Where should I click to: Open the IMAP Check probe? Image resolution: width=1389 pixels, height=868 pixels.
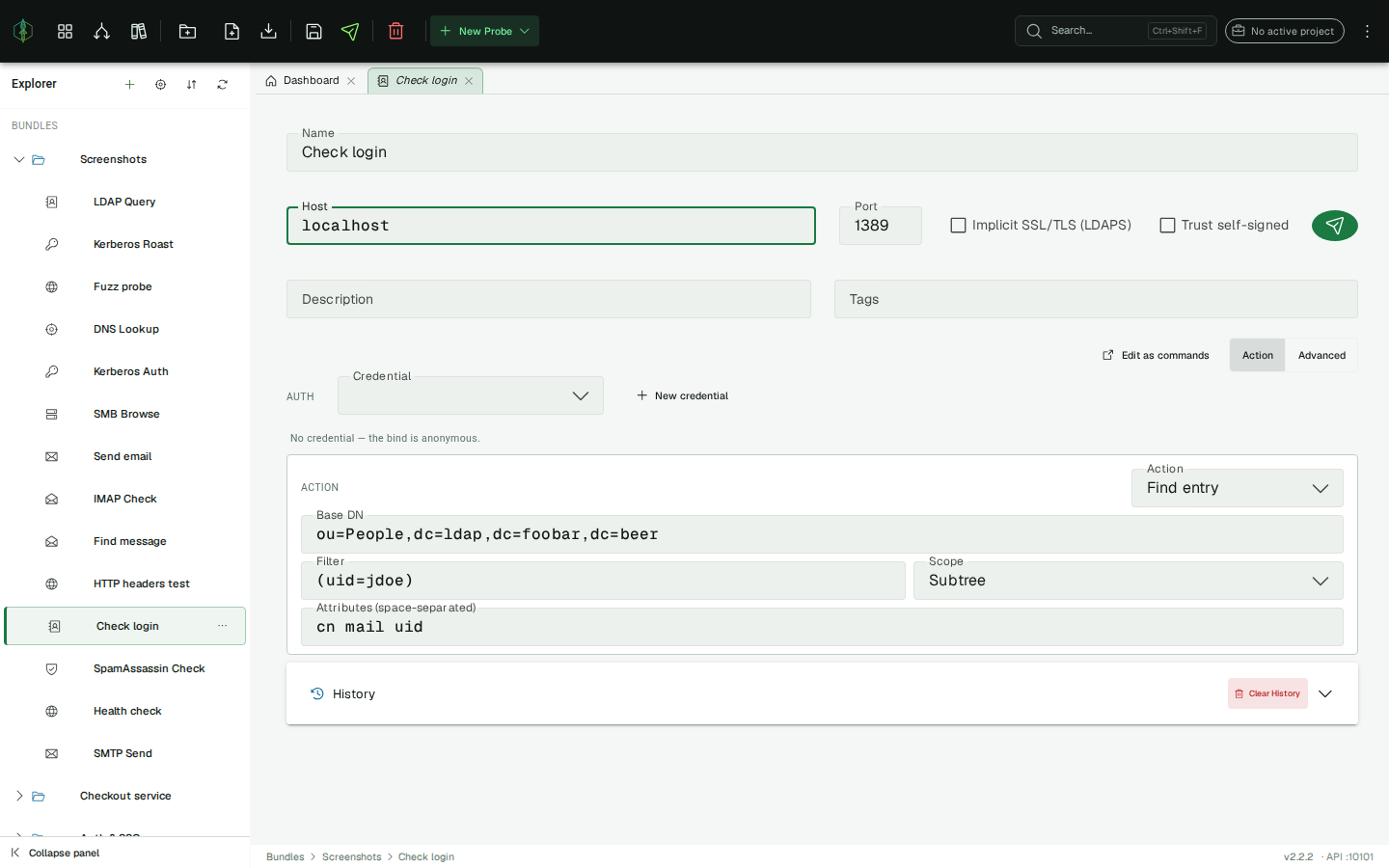click(x=124, y=499)
